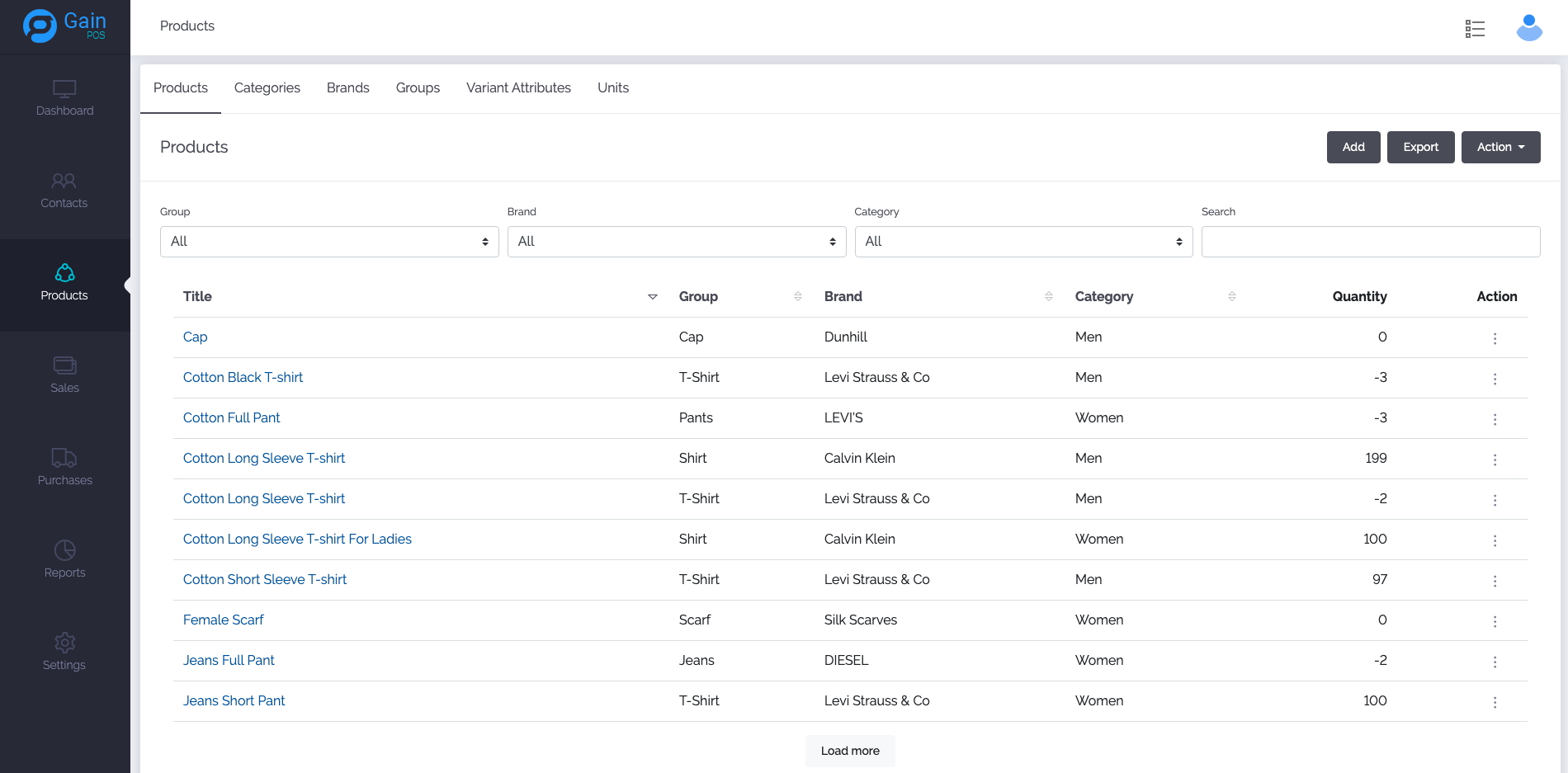Click the user profile avatar icon
This screenshot has height=773, width=1568.
coord(1529,28)
